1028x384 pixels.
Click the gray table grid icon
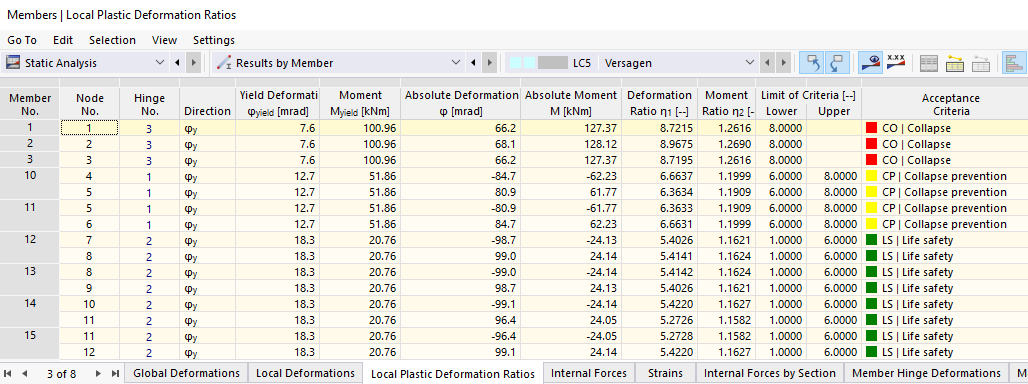928,64
